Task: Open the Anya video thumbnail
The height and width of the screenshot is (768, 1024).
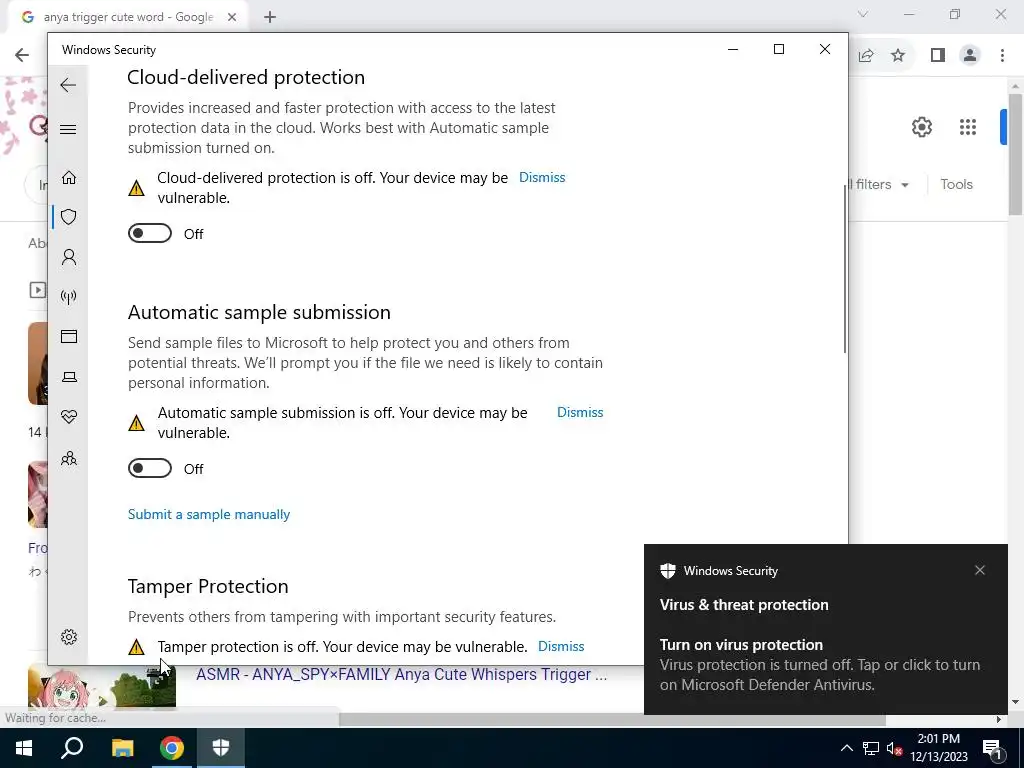Action: pyautogui.click(x=102, y=686)
